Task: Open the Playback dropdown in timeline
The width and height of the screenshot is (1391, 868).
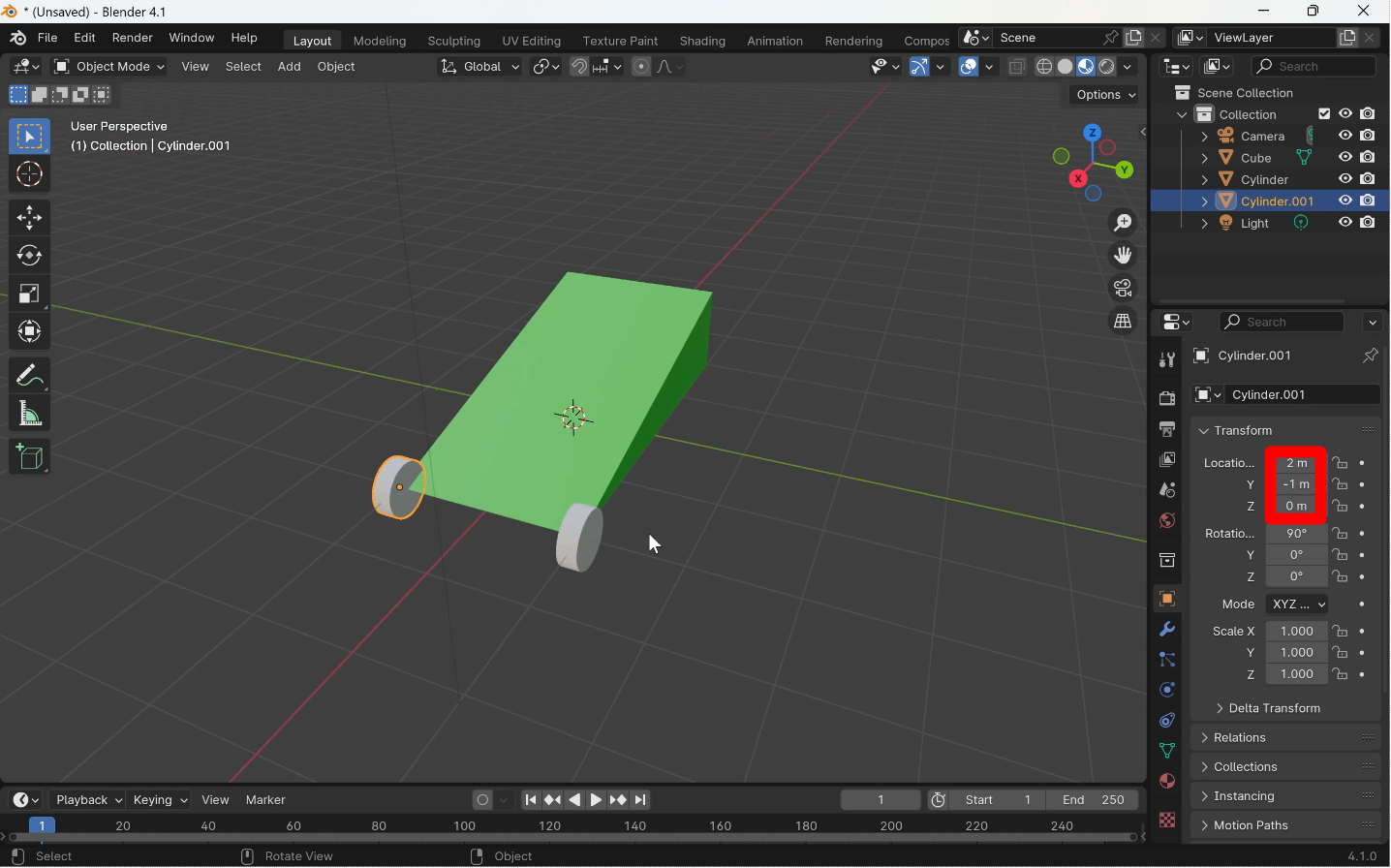Action: pos(88,800)
